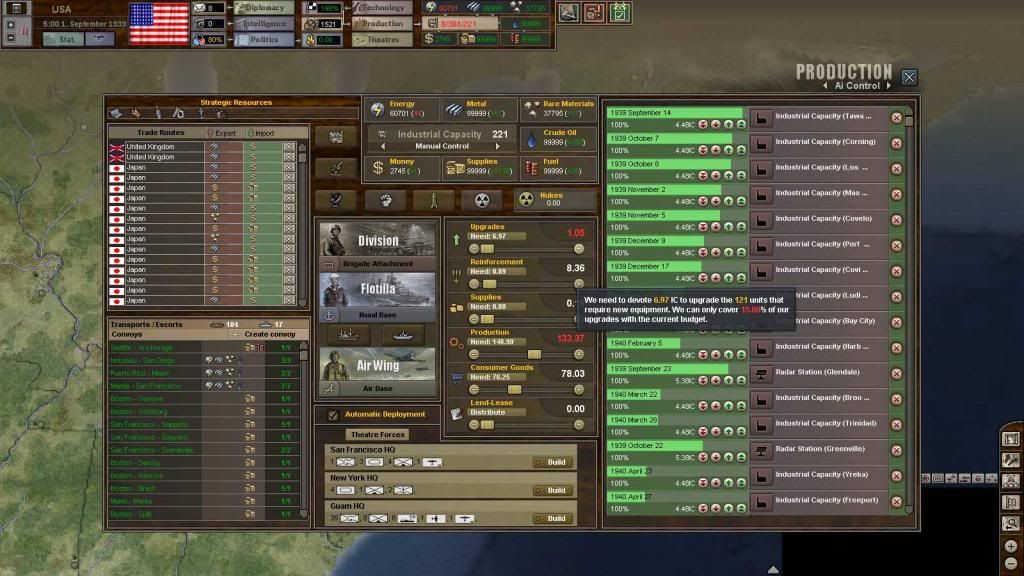Viewport: 1024px width, 576px height.
Task: Switch to previous AI Control setting
Action: tap(825, 86)
